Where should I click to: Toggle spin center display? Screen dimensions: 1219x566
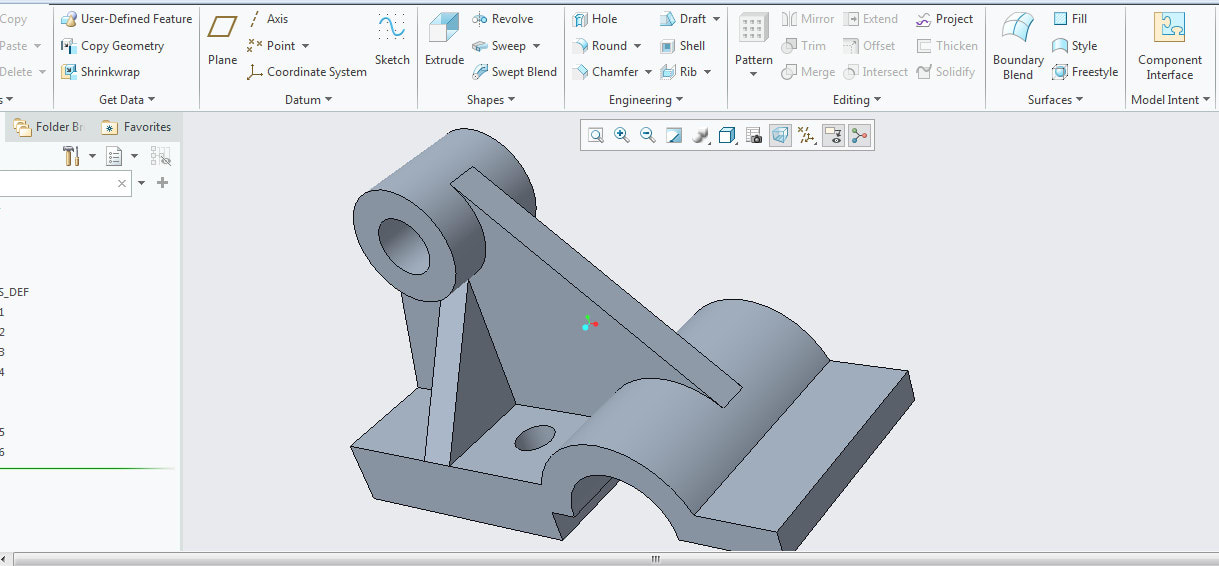858,136
